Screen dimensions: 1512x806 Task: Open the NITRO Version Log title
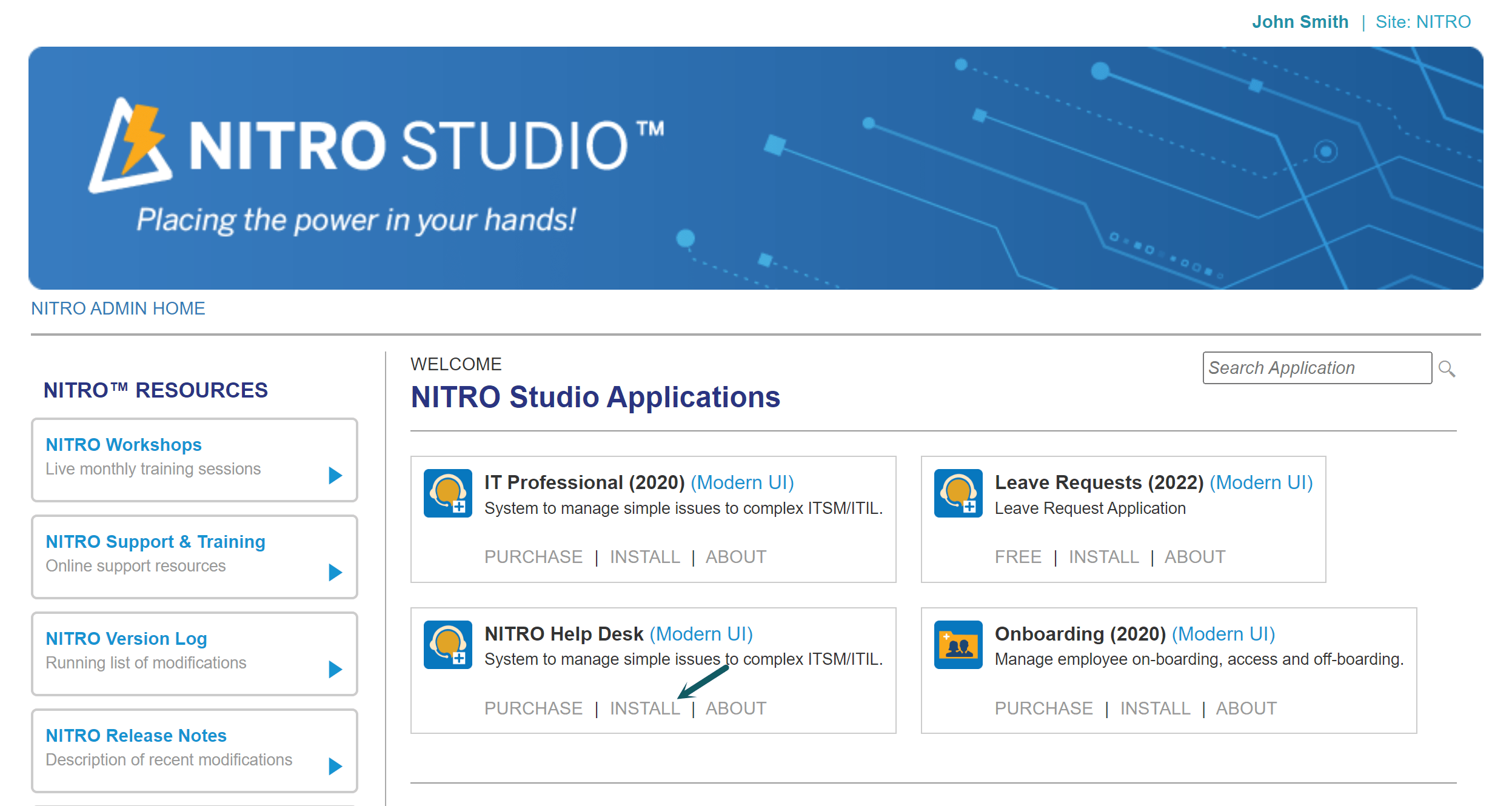[127, 639]
